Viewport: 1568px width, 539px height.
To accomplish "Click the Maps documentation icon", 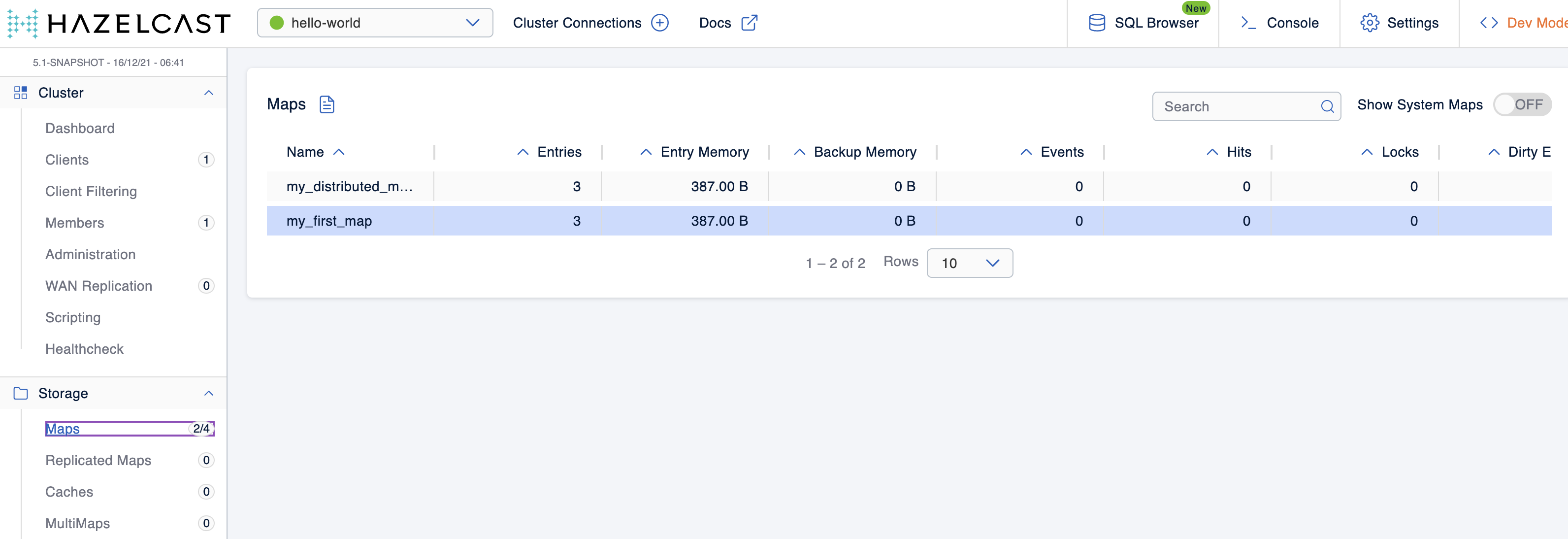I will (327, 105).
